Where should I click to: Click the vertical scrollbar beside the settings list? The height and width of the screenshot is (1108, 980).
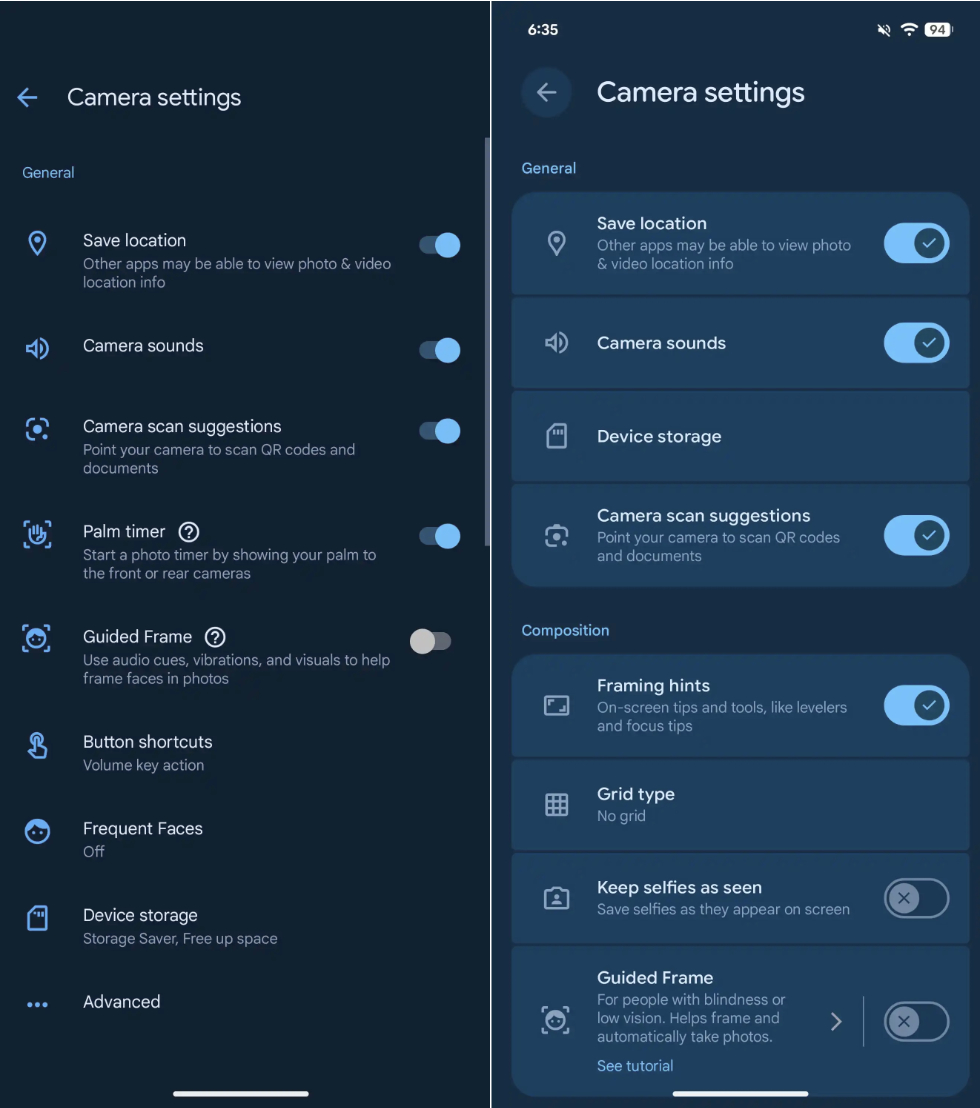[487, 340]
